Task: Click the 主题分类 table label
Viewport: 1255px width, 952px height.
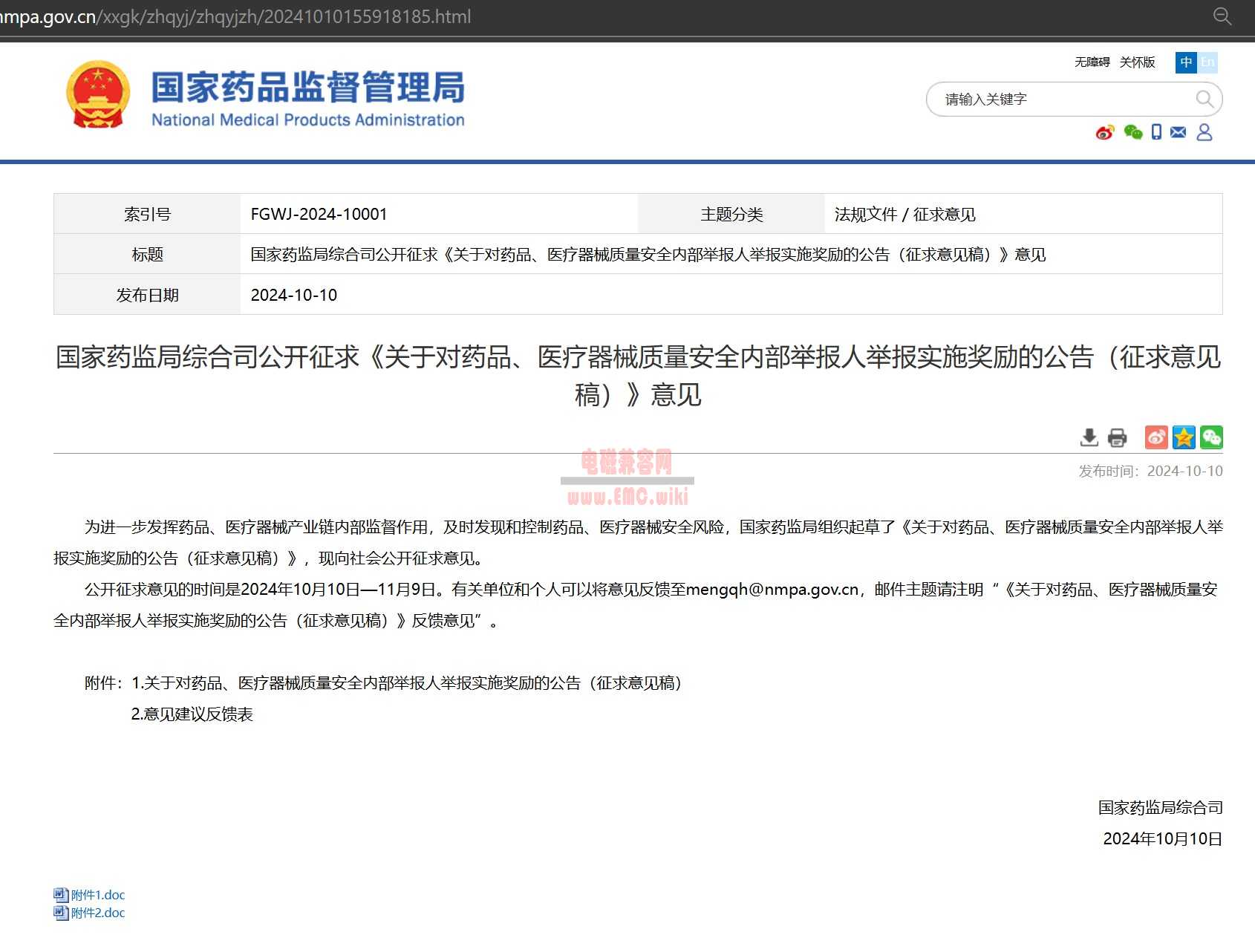Action: (731, 214)
